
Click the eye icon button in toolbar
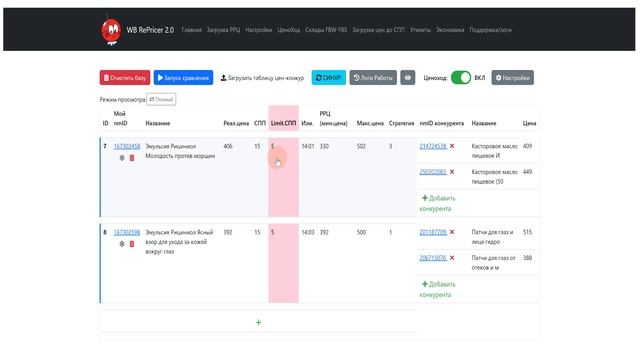(407, 78)
